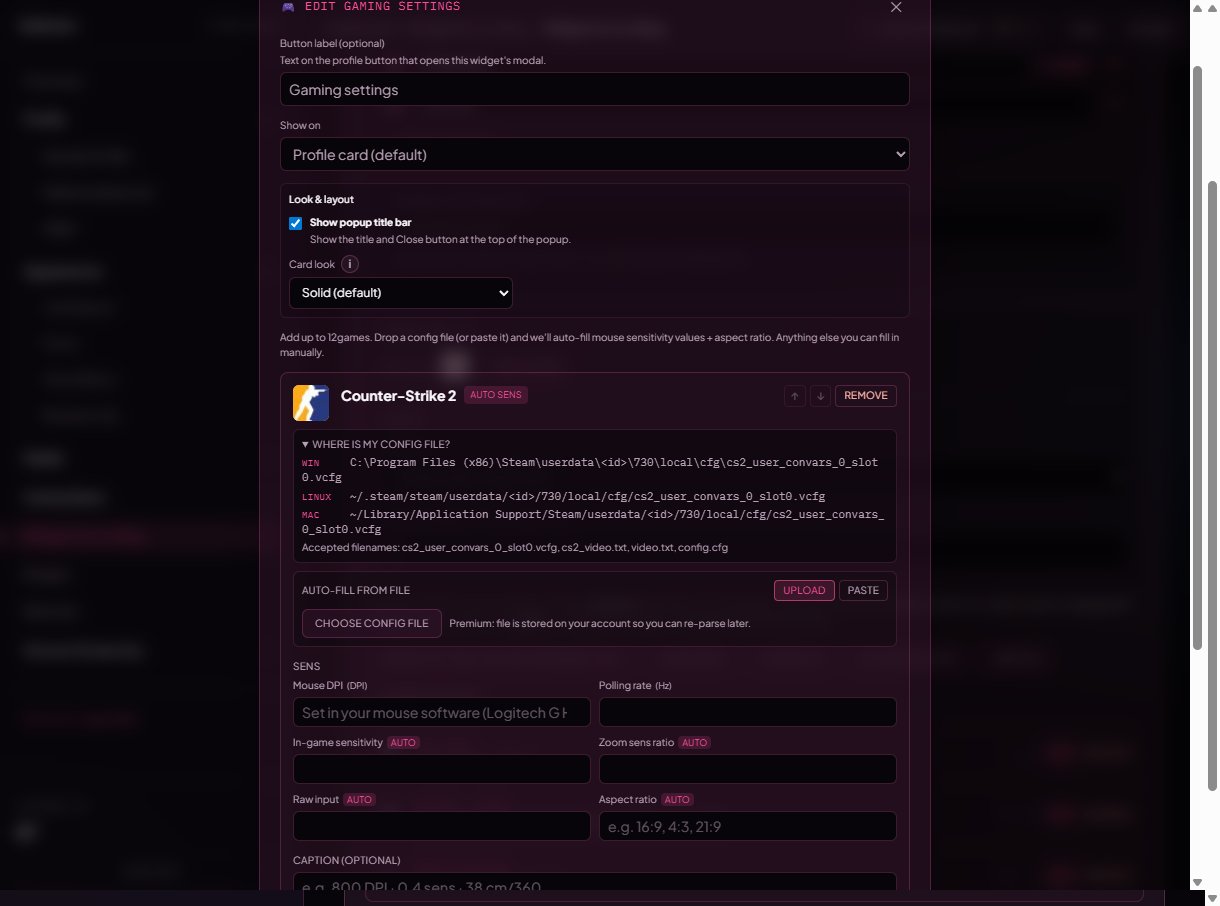Select the Upload auto-fill mode

click(x=804, y=590)
